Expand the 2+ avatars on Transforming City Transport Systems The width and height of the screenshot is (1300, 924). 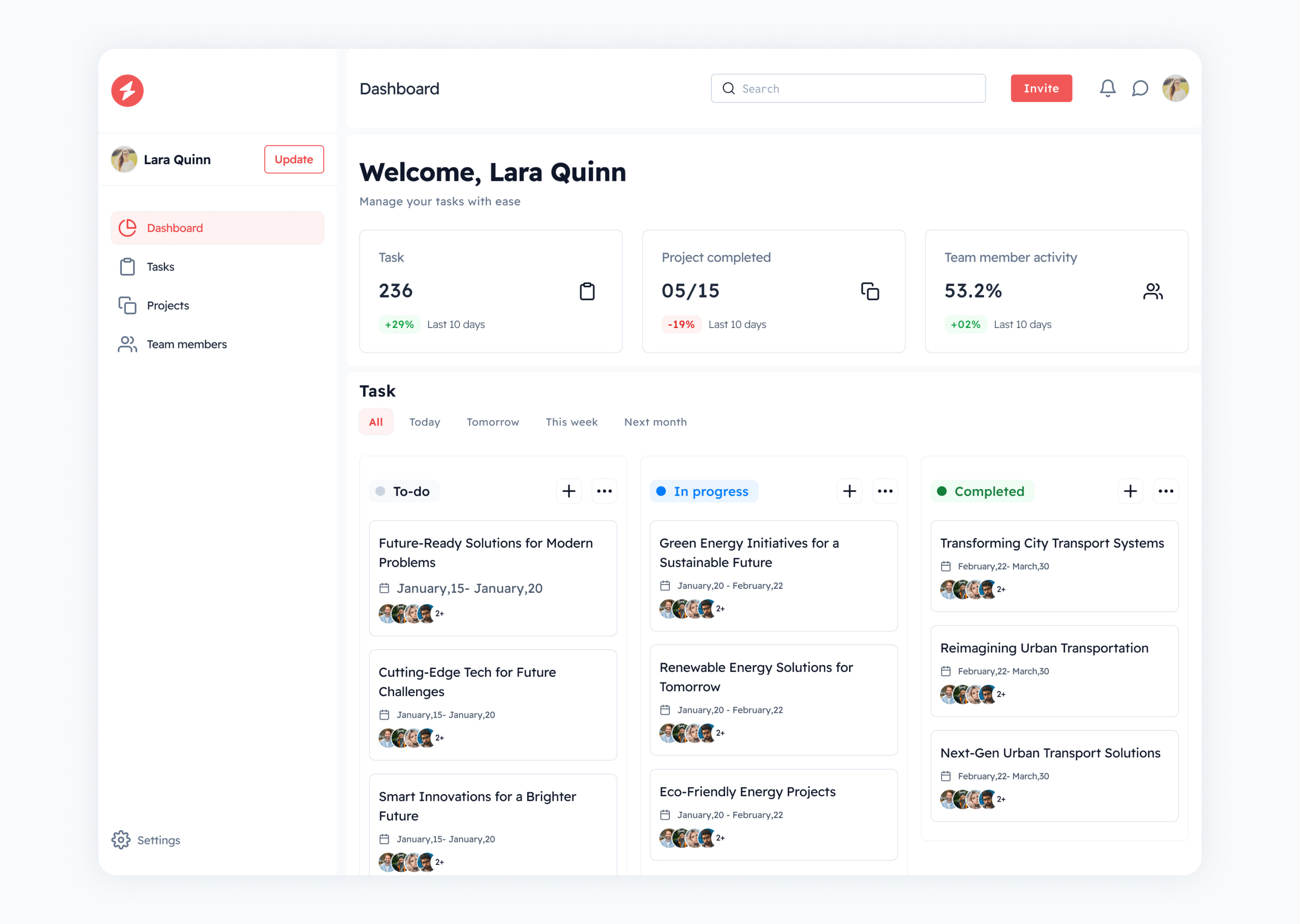(1000, 589)
